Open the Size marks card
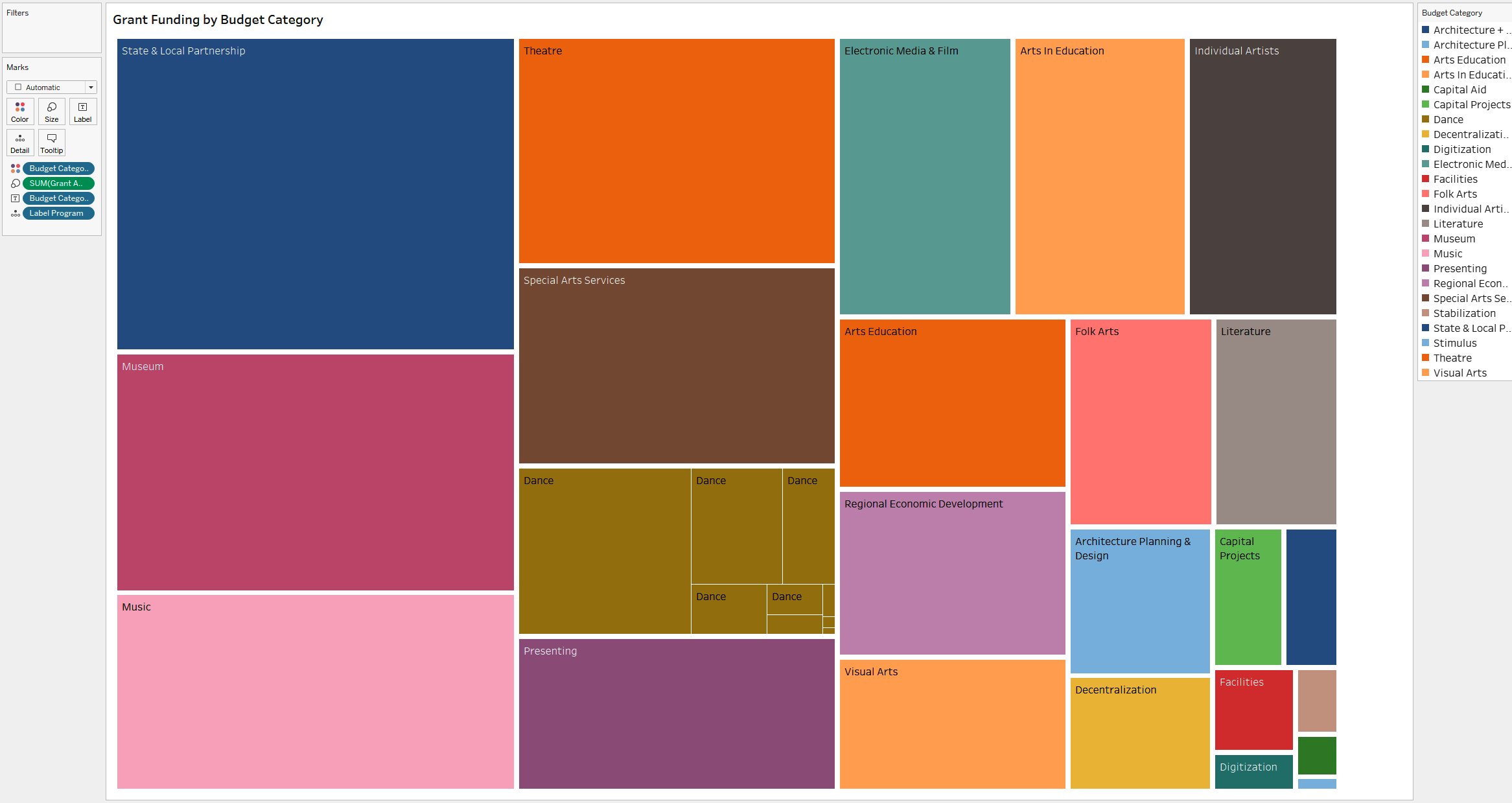 pos(52,111)
